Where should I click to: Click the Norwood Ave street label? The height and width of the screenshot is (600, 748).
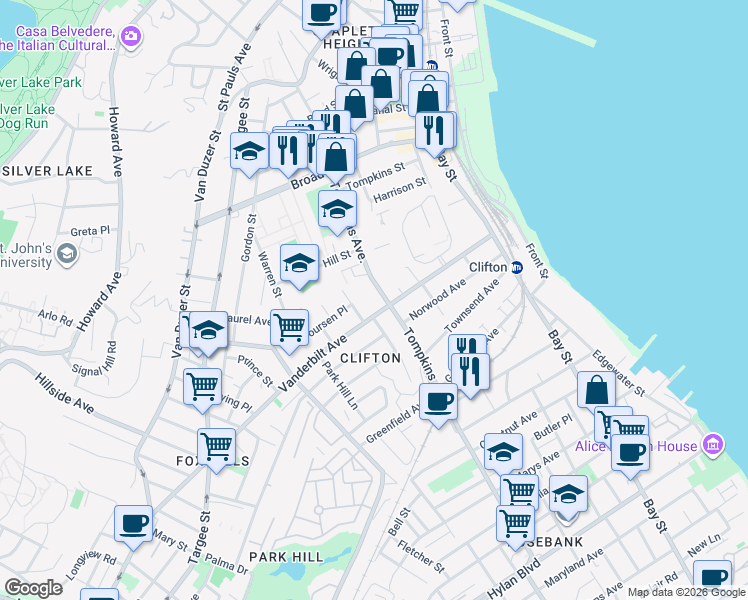pyautogui.click(x=437, y=299)
